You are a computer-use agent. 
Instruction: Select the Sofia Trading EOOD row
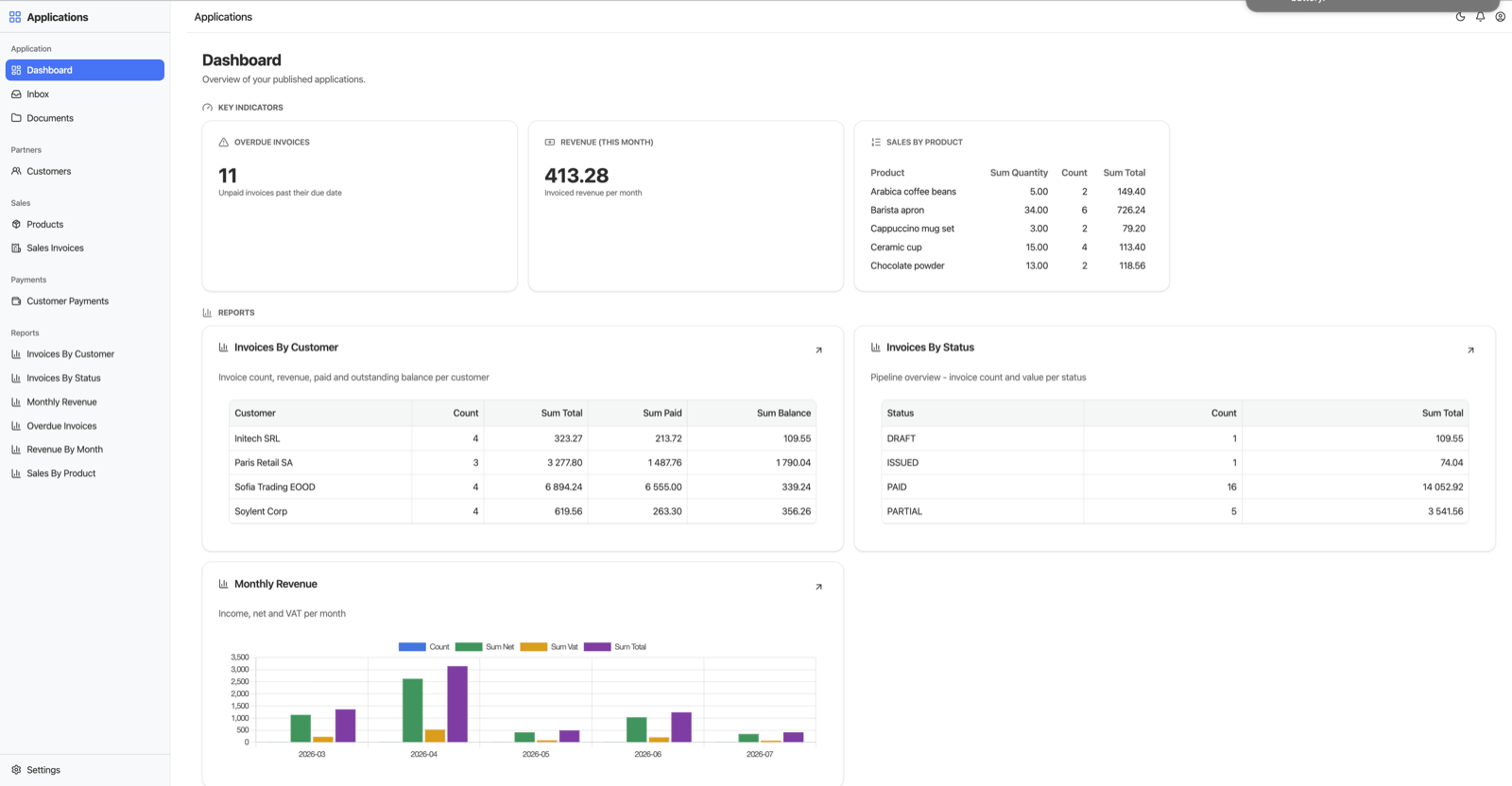(523, 487)
